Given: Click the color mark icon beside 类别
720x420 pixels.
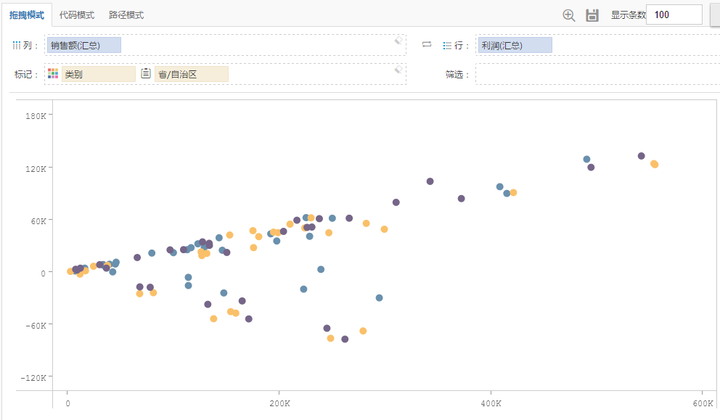Looking at the screenshot, I should (x=53, y=74).
